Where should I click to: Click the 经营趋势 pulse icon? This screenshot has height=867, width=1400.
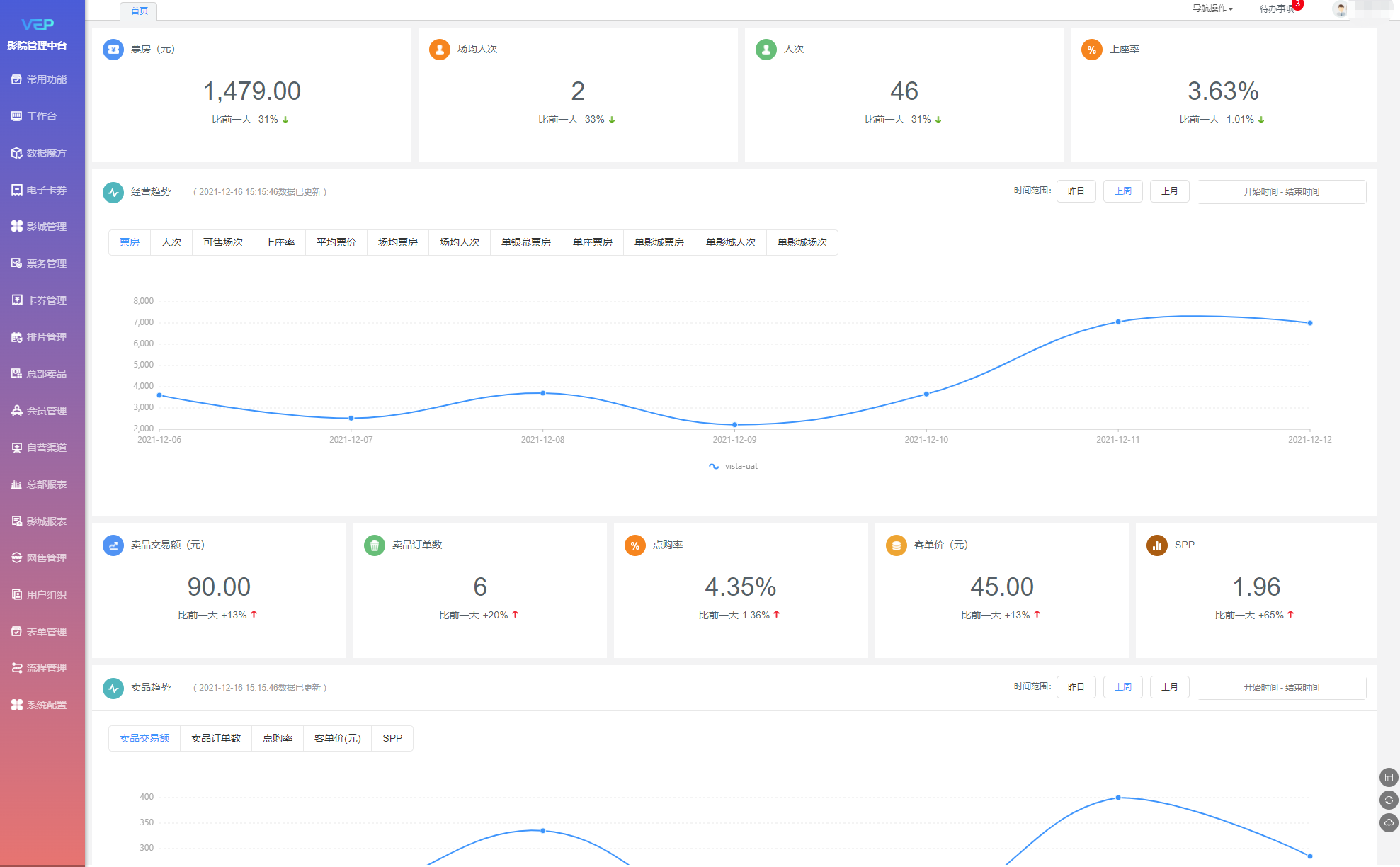tap(113, 192)
